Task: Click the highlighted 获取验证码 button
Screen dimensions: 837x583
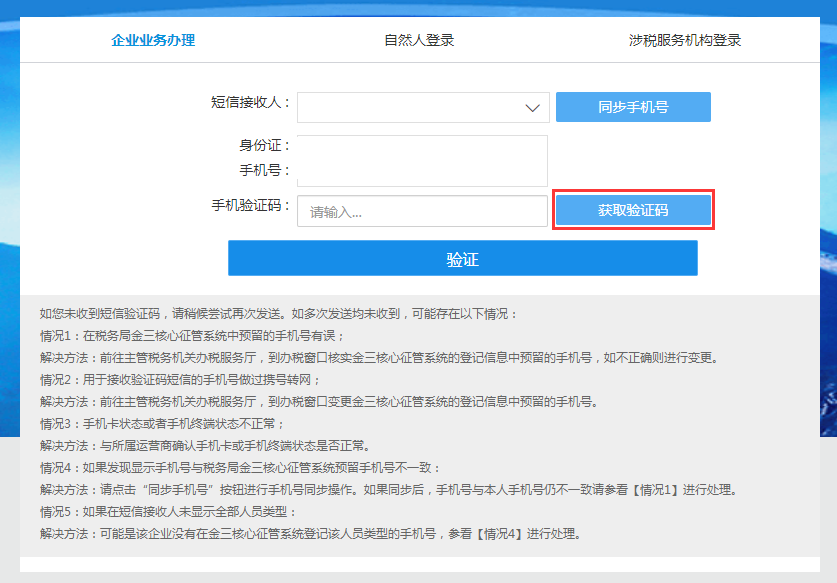Action: click(x=635, y=210)
